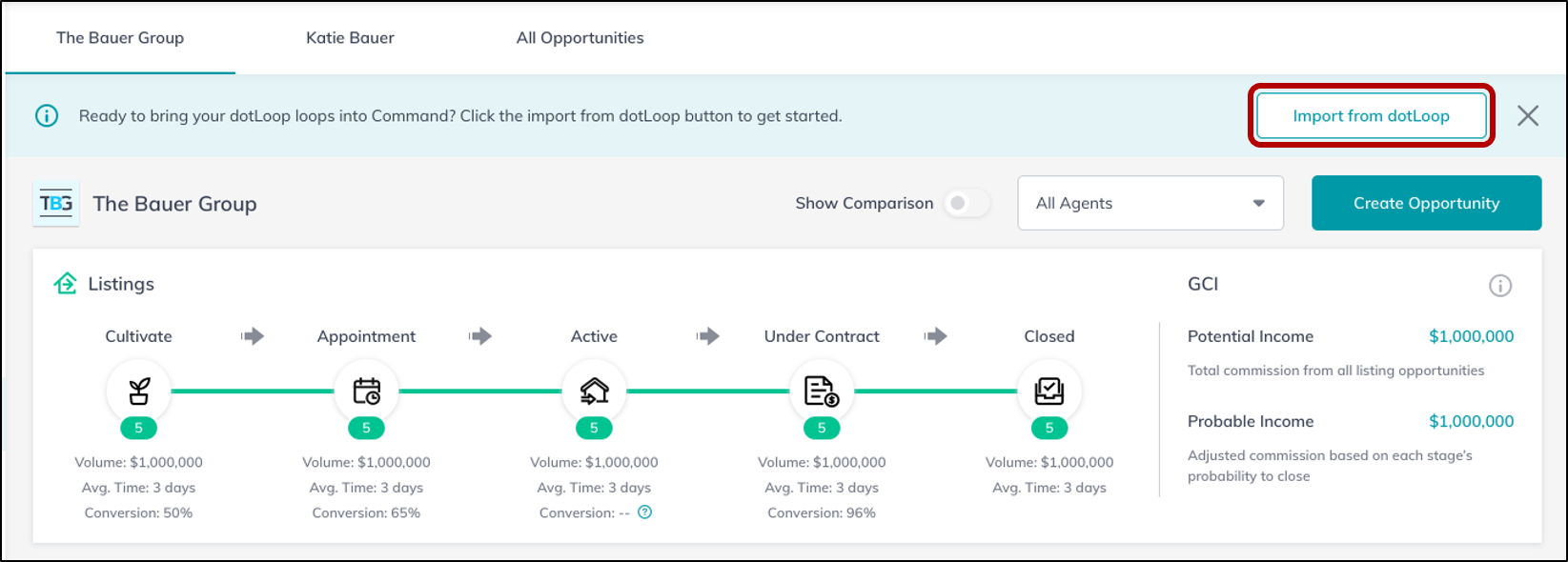Click the Cultivate stage plant icon
1568x562 pixels.
139,391
